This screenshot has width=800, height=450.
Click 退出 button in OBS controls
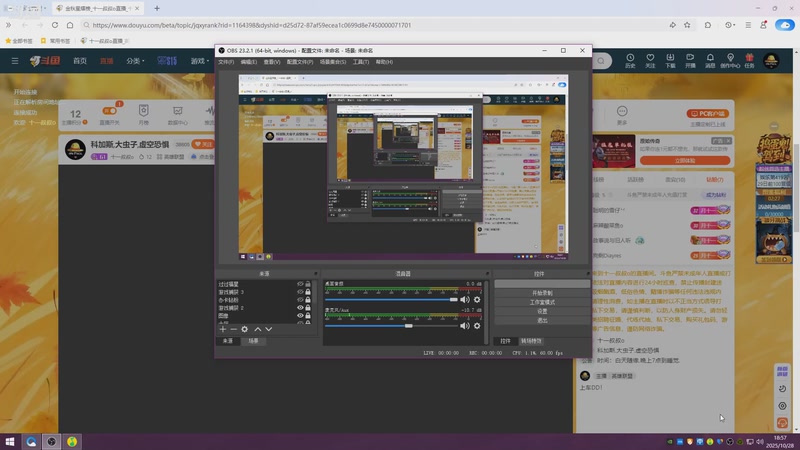pos(542,320)
